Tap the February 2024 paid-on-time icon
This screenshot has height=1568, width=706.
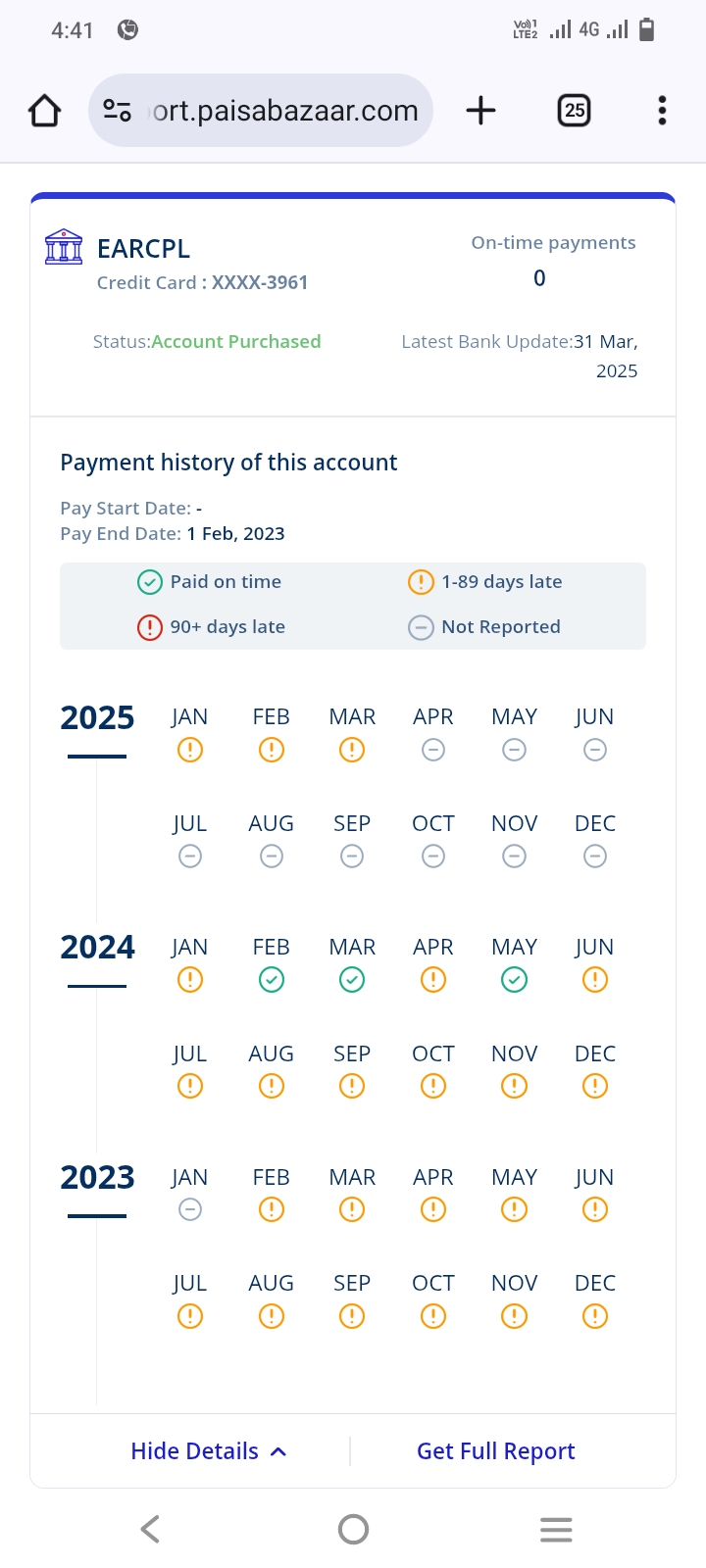pos(272,980)
